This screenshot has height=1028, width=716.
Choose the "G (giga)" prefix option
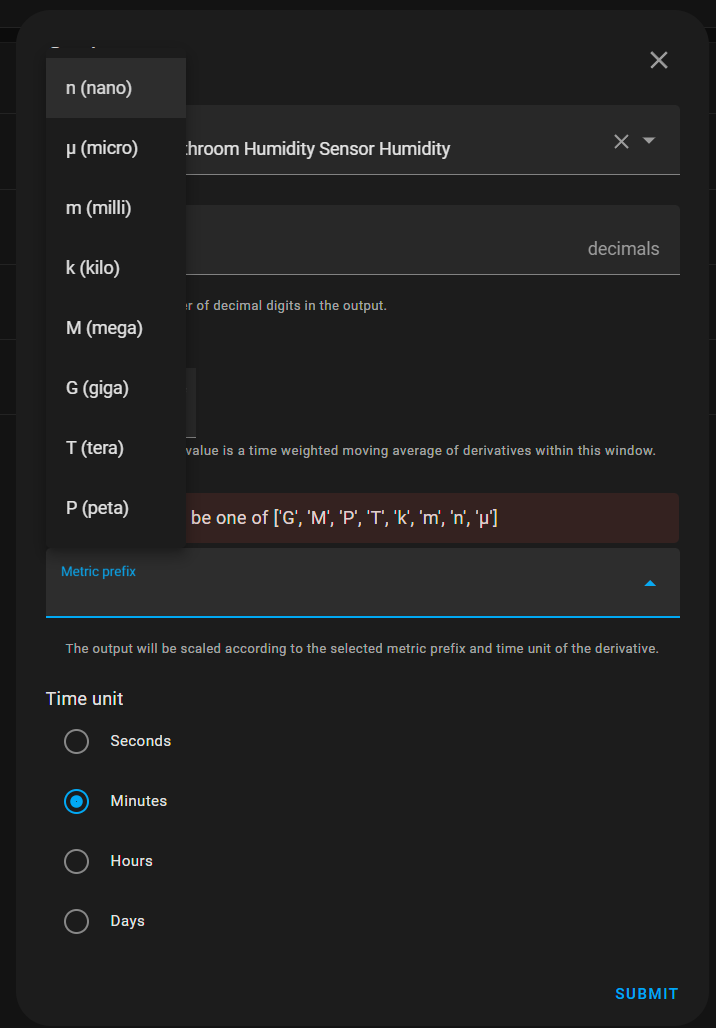[x=96, y=387]
